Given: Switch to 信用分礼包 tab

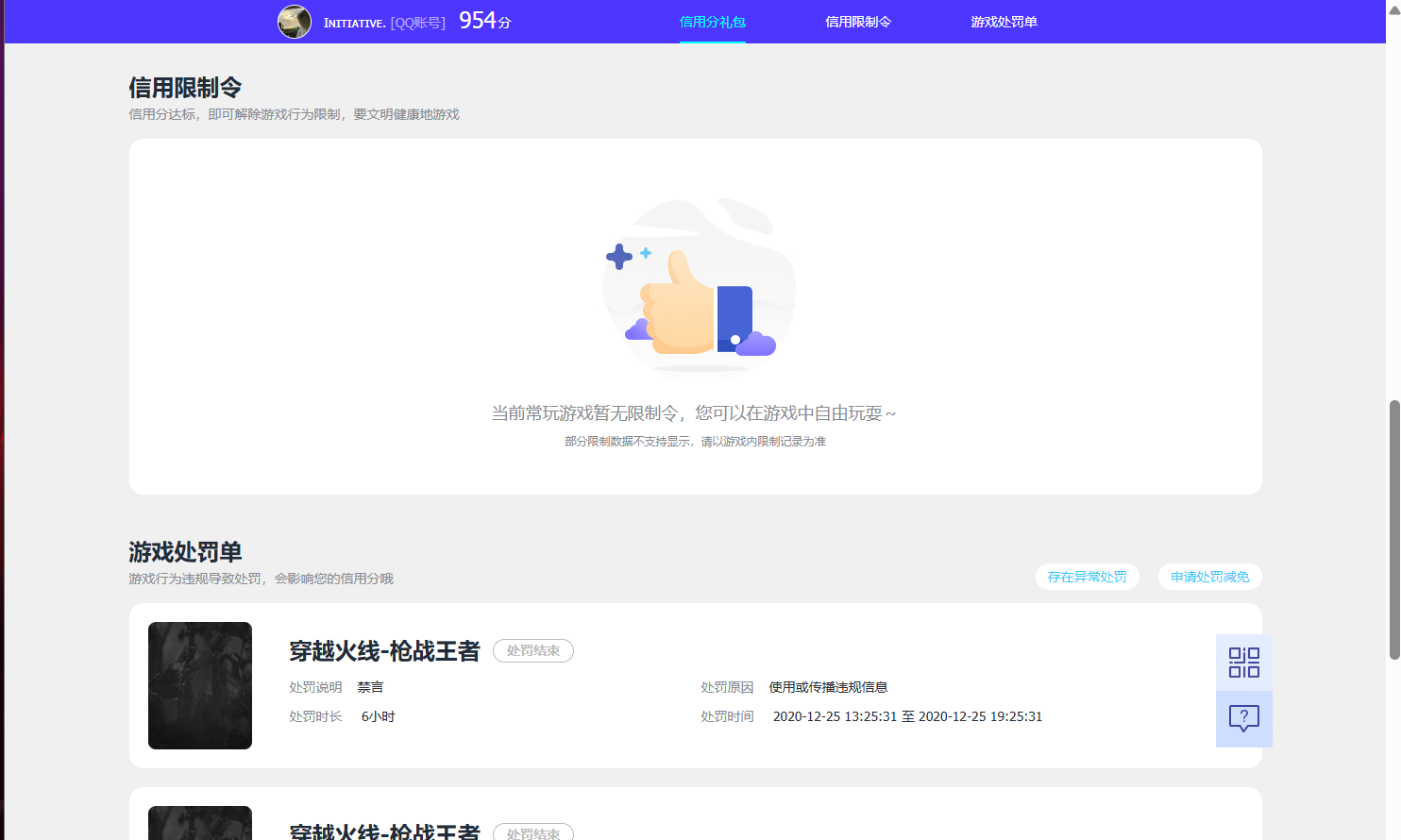Looking at the screenshot, I should [x=713, y=22].
